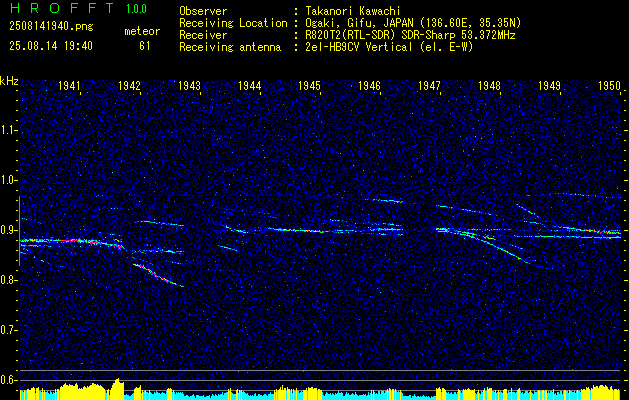Screen dimensions: 629x400
Task: Click the Receiving Location label
Action: click(x=233, y=23)
